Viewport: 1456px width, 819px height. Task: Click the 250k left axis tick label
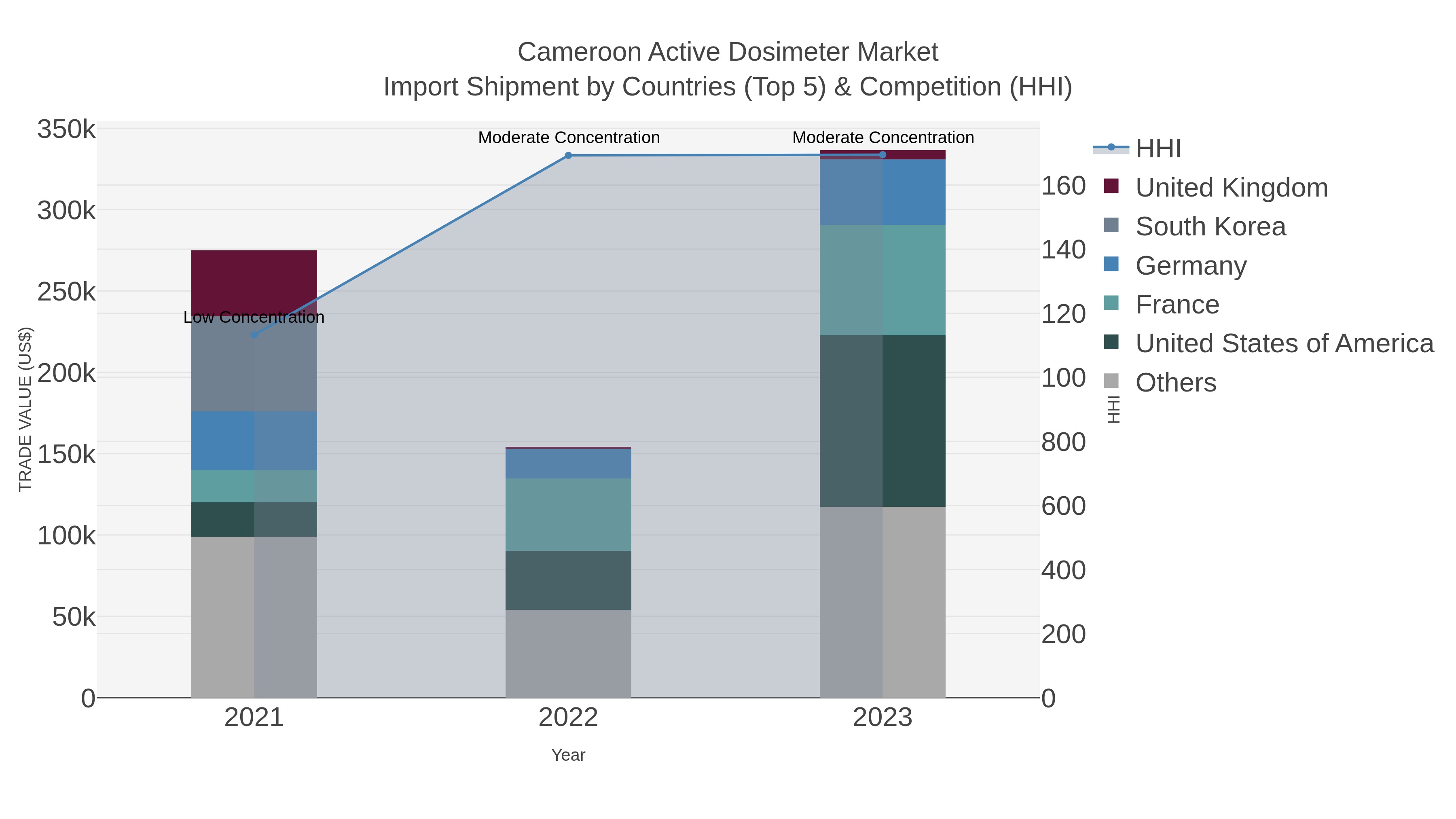tap(67, 292)
